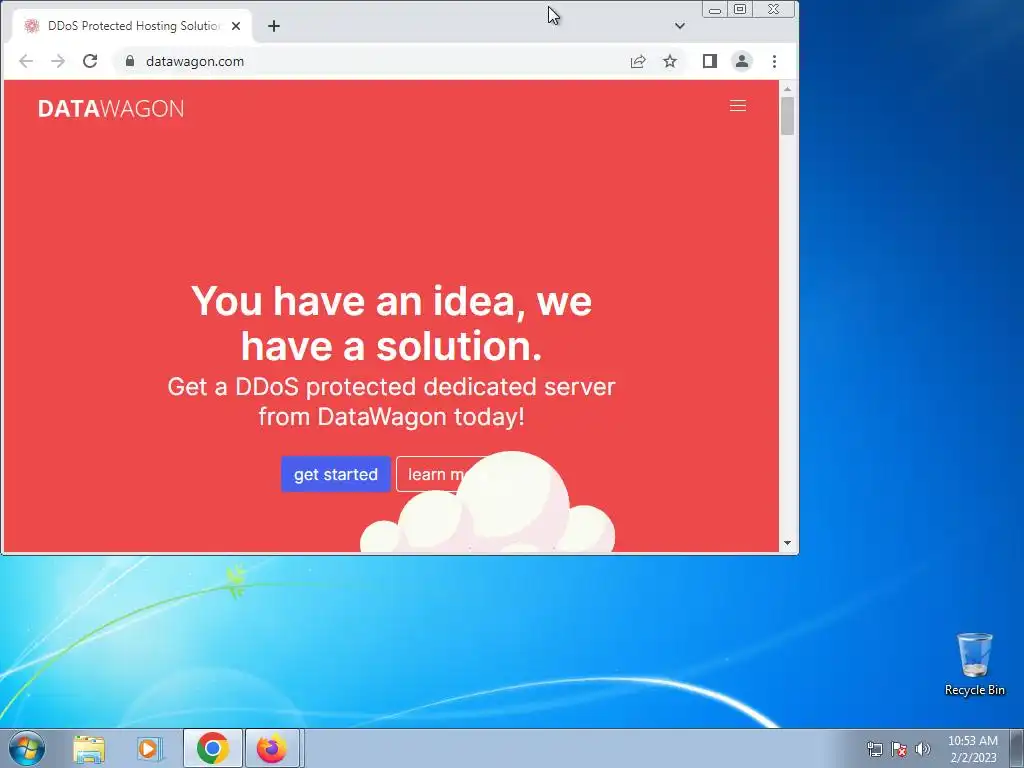
Task: Click the vertical scrollbar thumb
Action: [x=788, y=116]
